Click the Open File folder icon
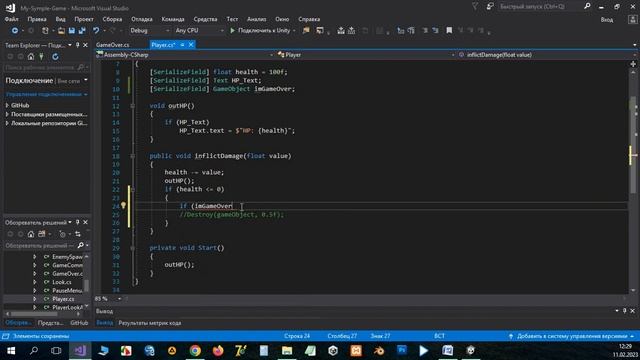The height and width of the screenshot is (360, 640). click(61, 31)
